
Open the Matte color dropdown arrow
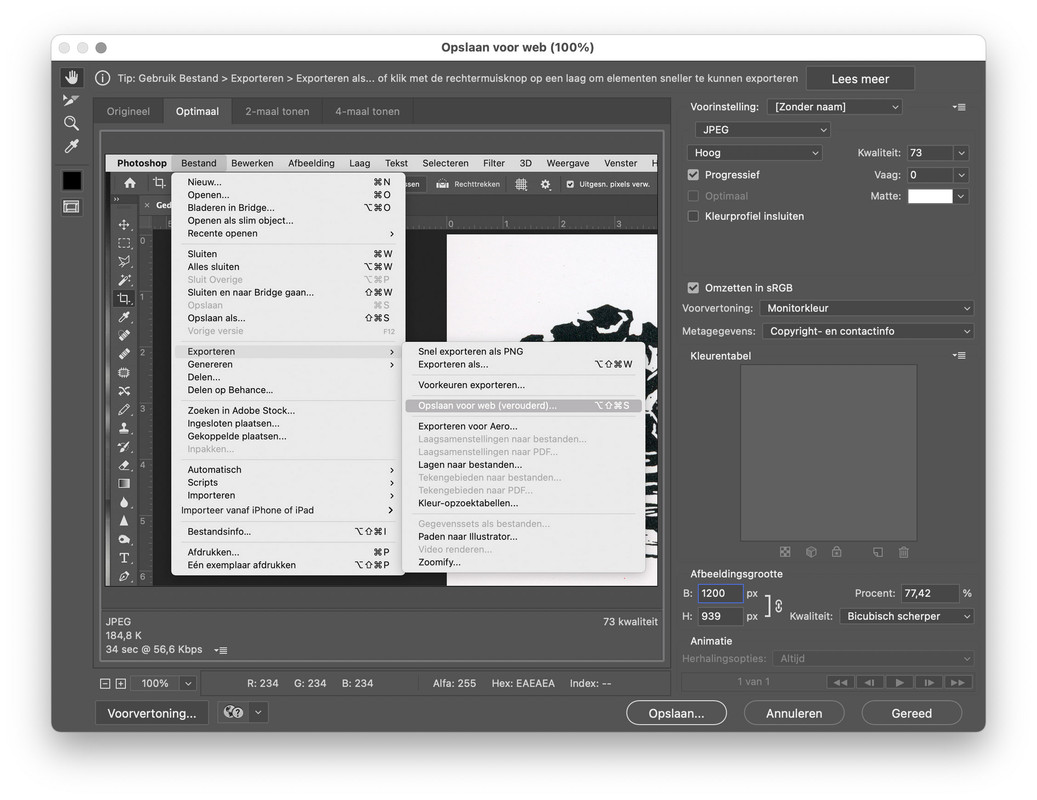tap(962, 196)
